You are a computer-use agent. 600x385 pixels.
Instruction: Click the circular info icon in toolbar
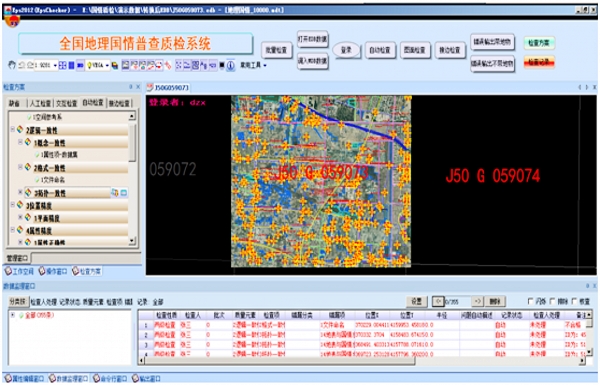[231, 65]
